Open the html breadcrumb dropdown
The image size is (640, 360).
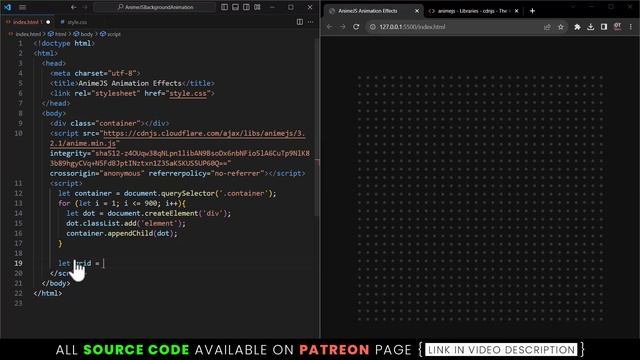click(57, 34)
